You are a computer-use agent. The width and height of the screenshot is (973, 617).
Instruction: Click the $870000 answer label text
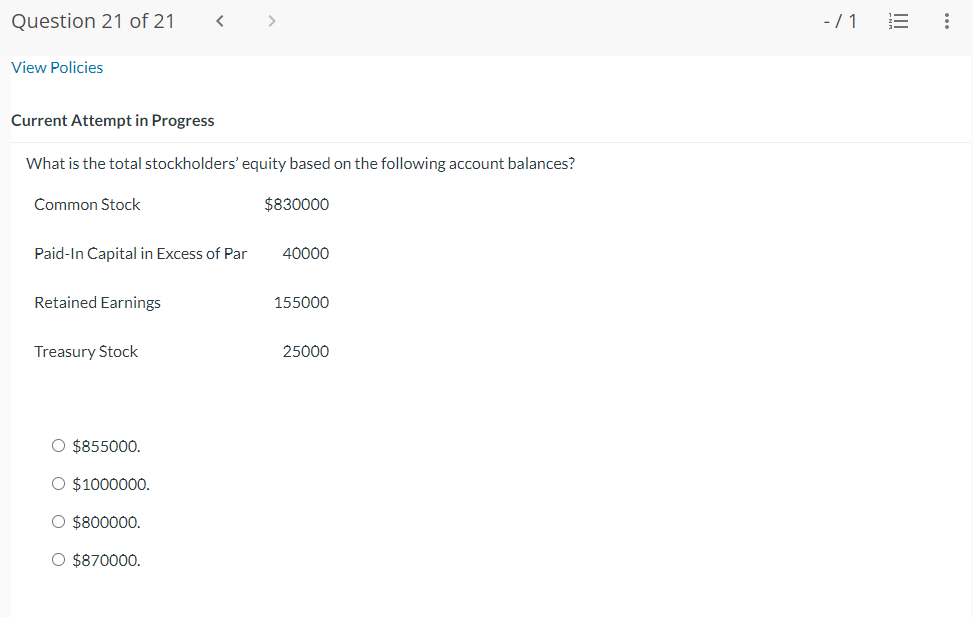pos(106,560)
